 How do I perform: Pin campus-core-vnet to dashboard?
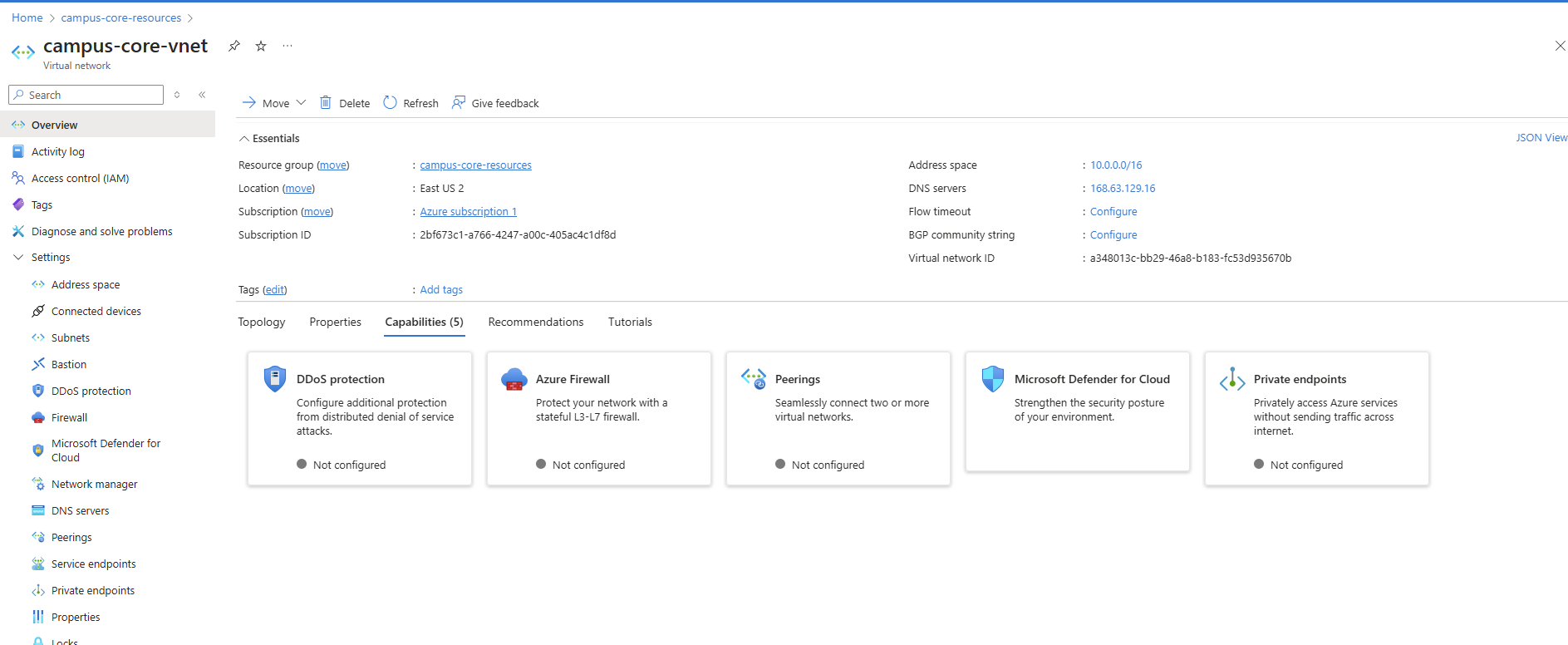click(x=234, y=46)
